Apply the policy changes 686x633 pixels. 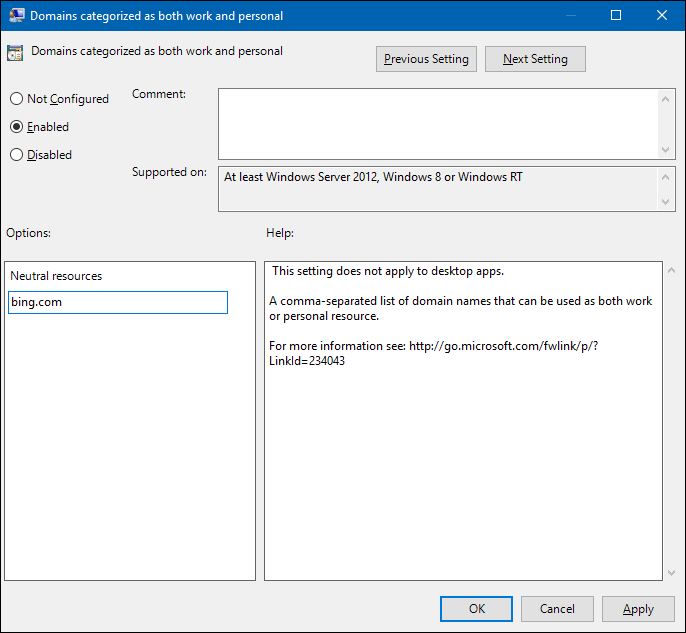[638, 609]
